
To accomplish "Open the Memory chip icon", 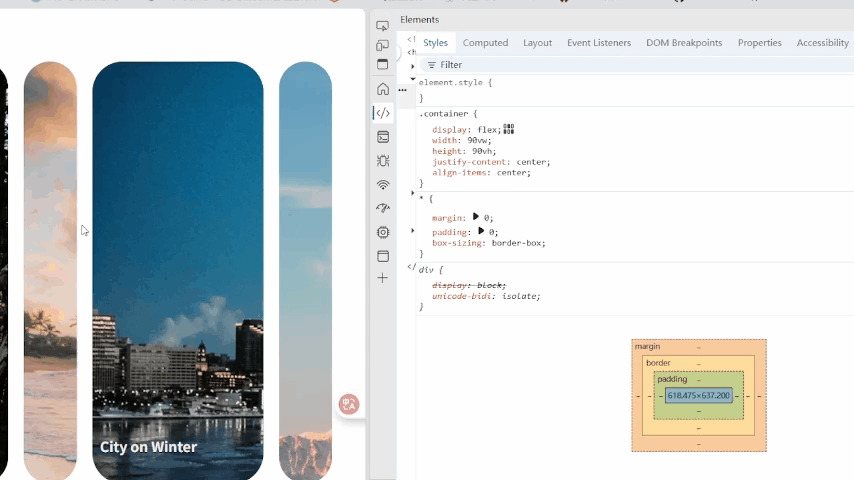I will click(x=383, y=232).
